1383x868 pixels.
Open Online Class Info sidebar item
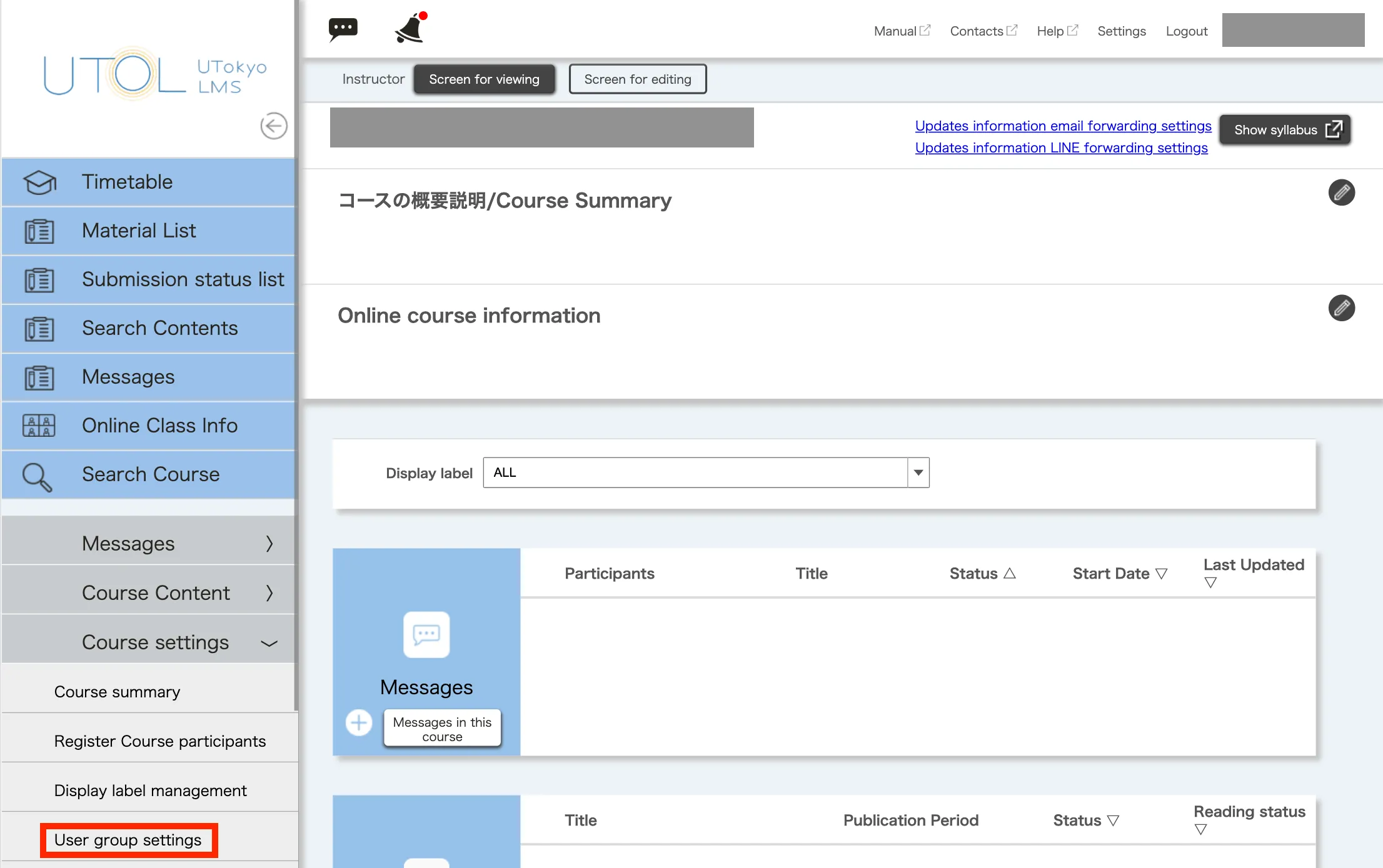click(159, 426)
